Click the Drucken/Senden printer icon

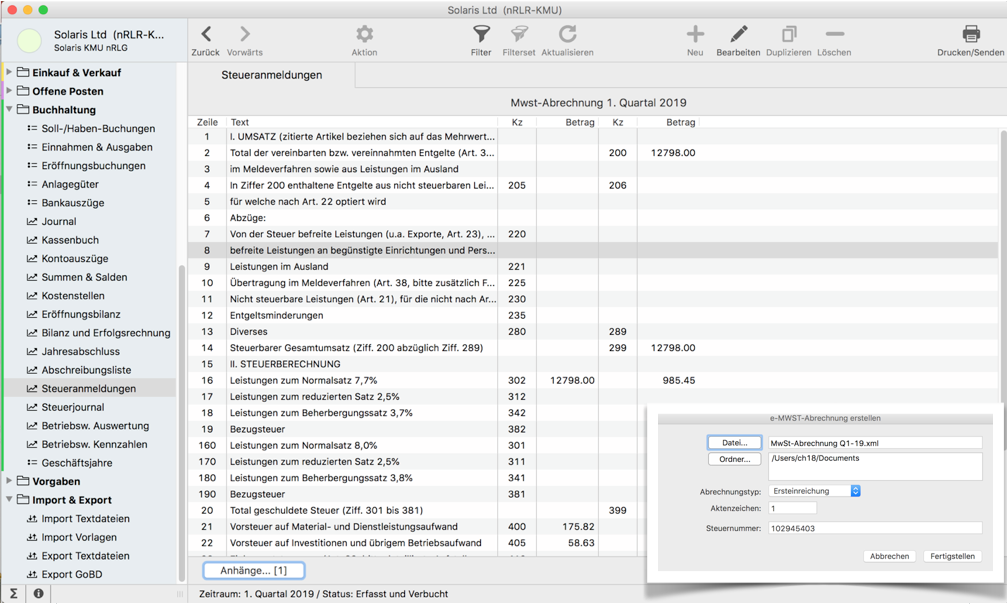[x=970, y=35]
